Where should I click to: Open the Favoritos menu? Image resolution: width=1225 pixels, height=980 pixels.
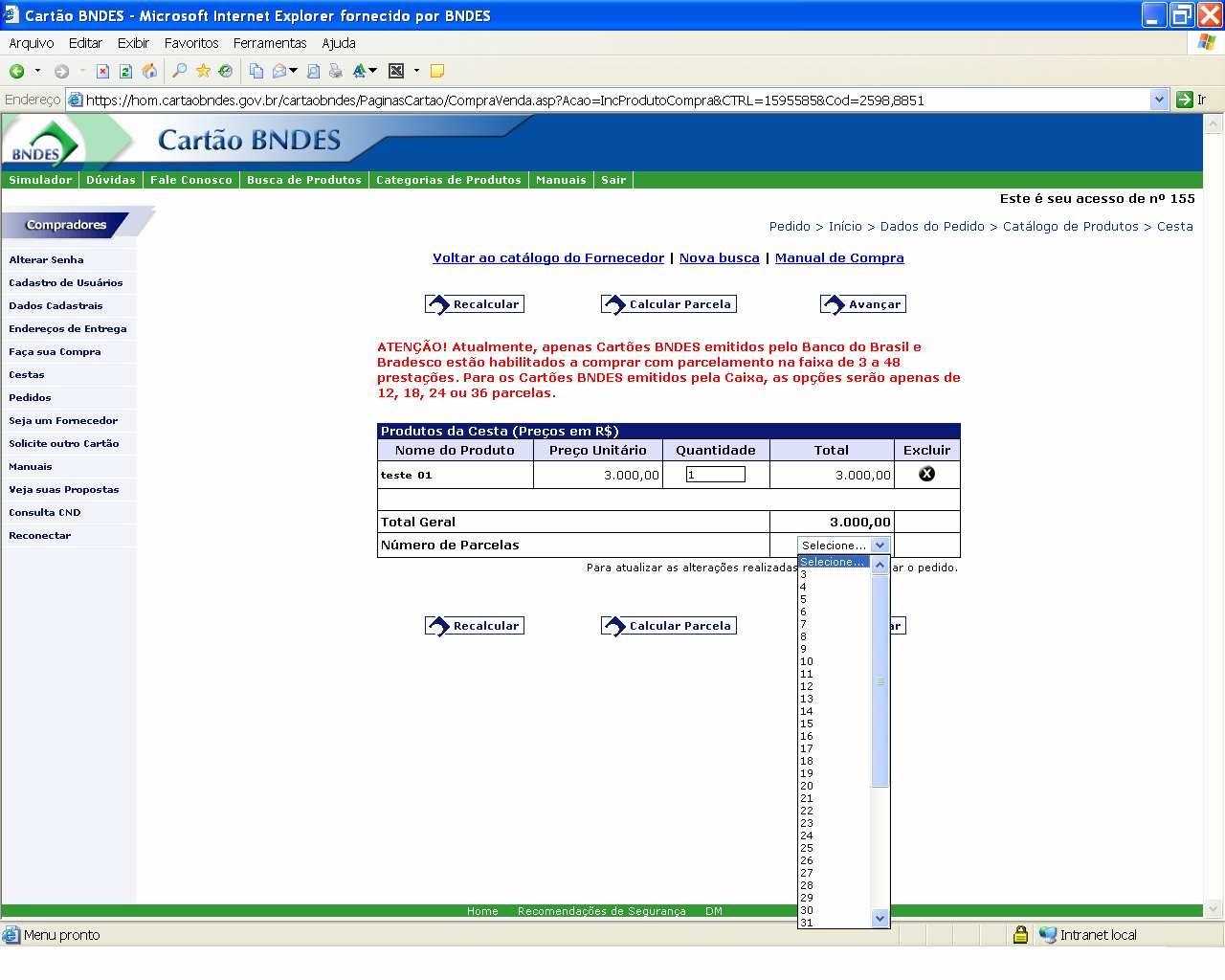point(191,43)
